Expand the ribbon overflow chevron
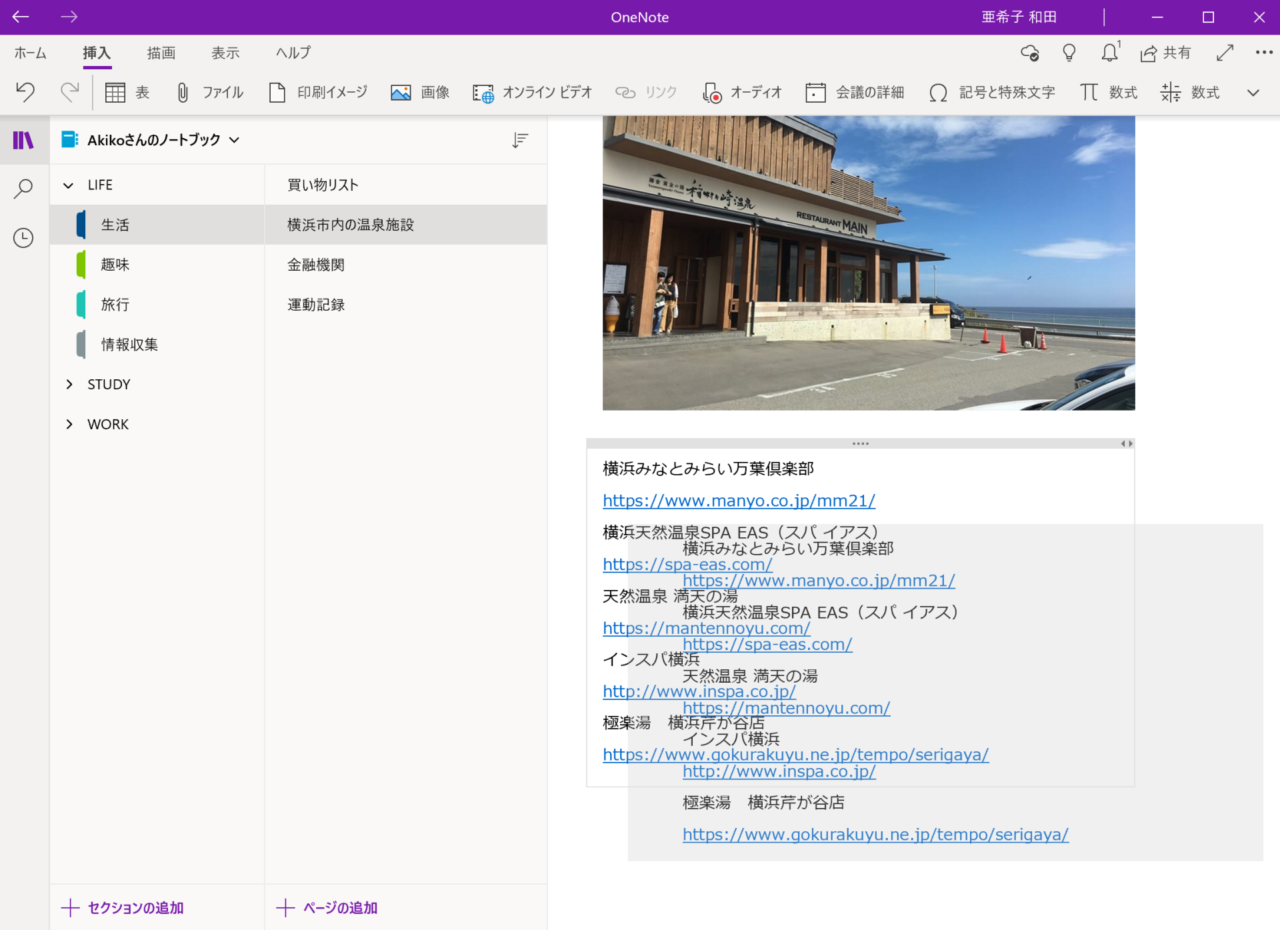The height and width of the screenshot is (930, 1280). click(x=1253, y=92)
